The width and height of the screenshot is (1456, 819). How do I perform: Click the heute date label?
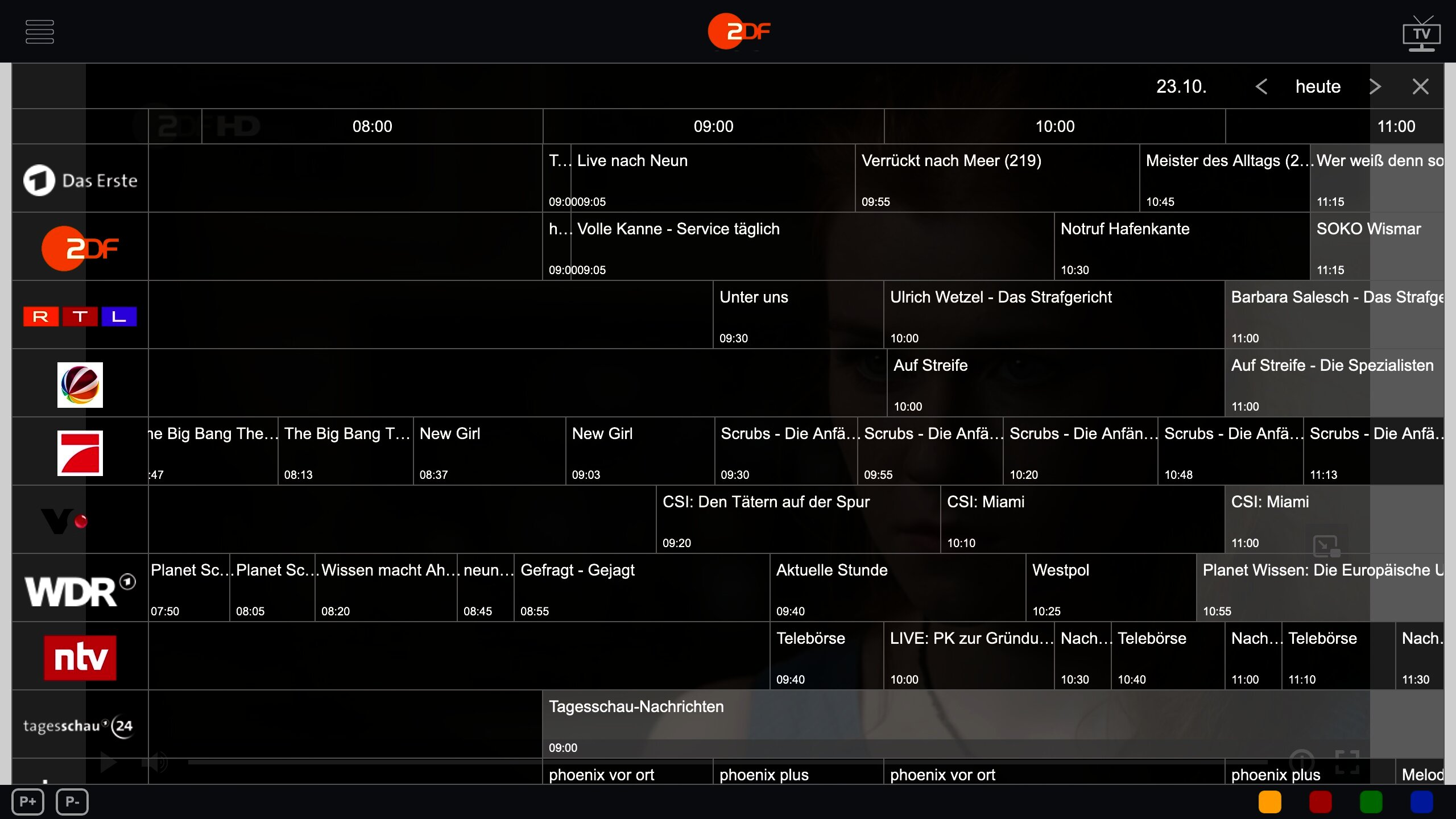1318,86
